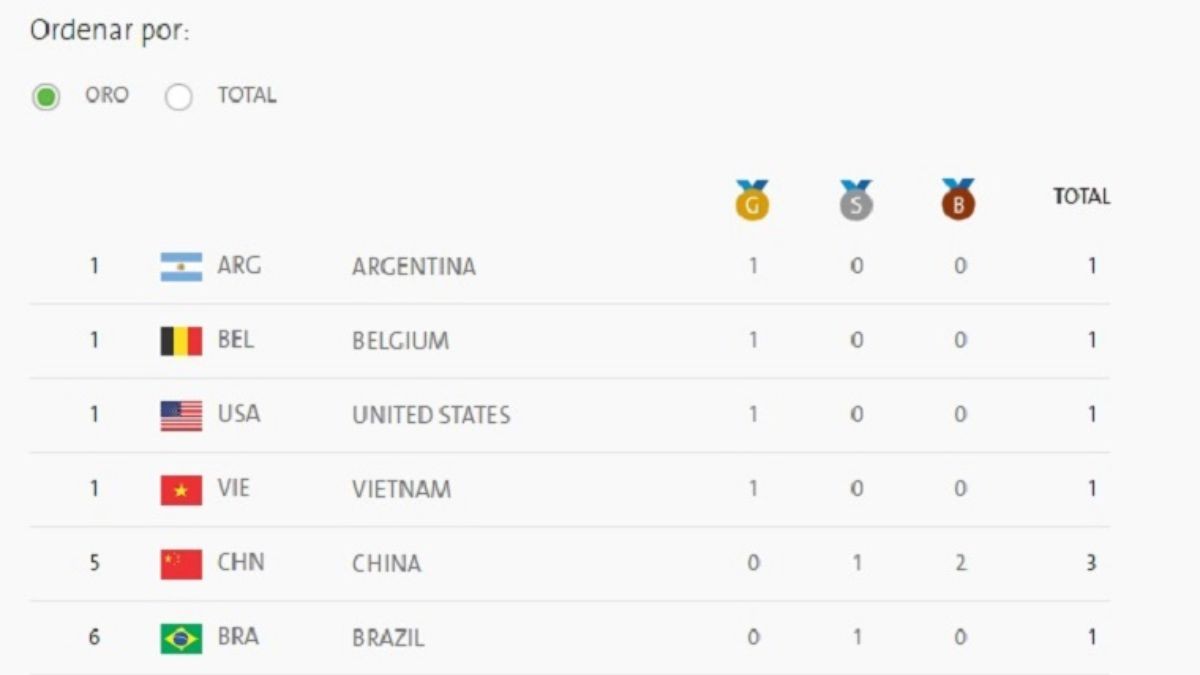
Task: Click the gold medal icon
Action: tap(752, 200)
